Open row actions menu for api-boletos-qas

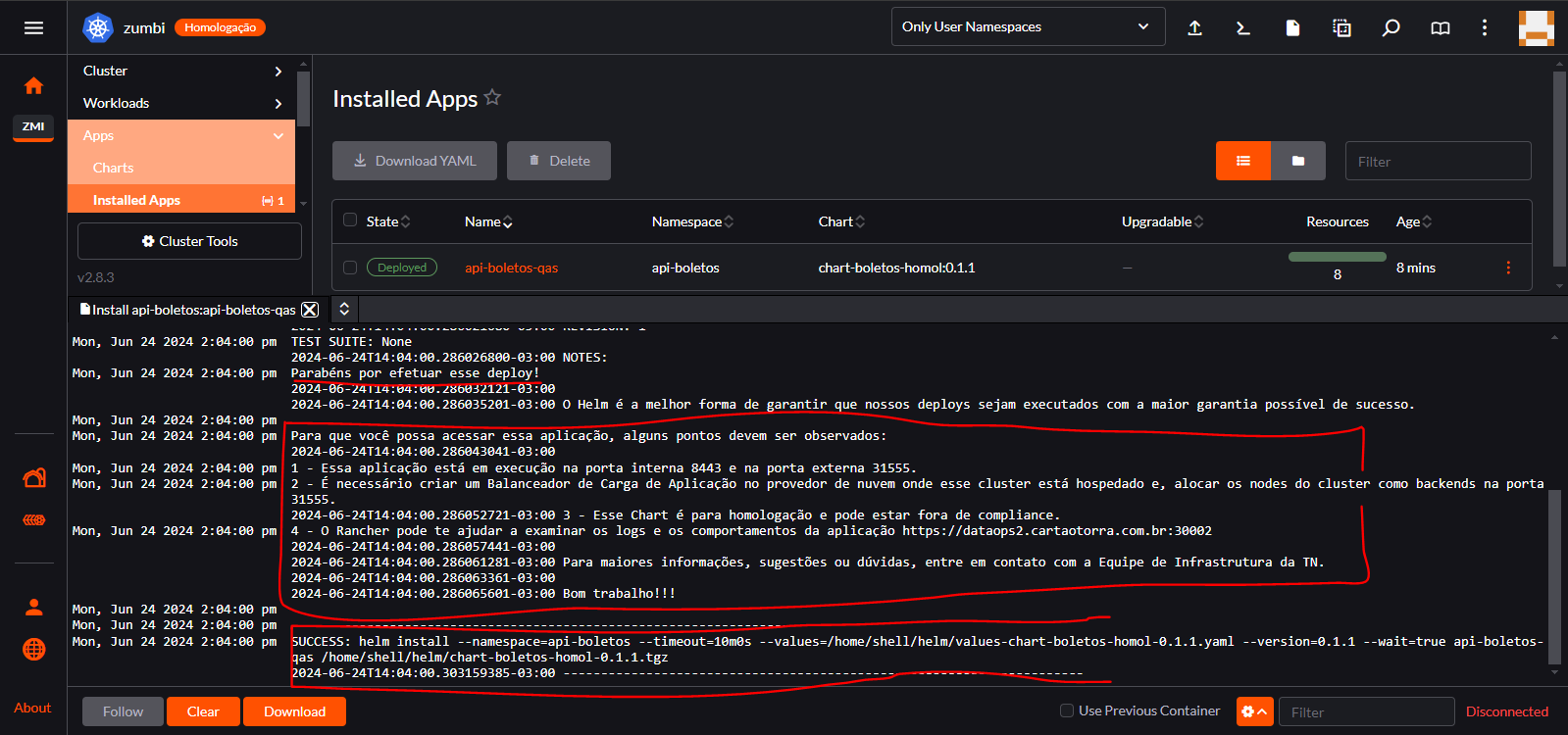click(x=1507, y=268)
